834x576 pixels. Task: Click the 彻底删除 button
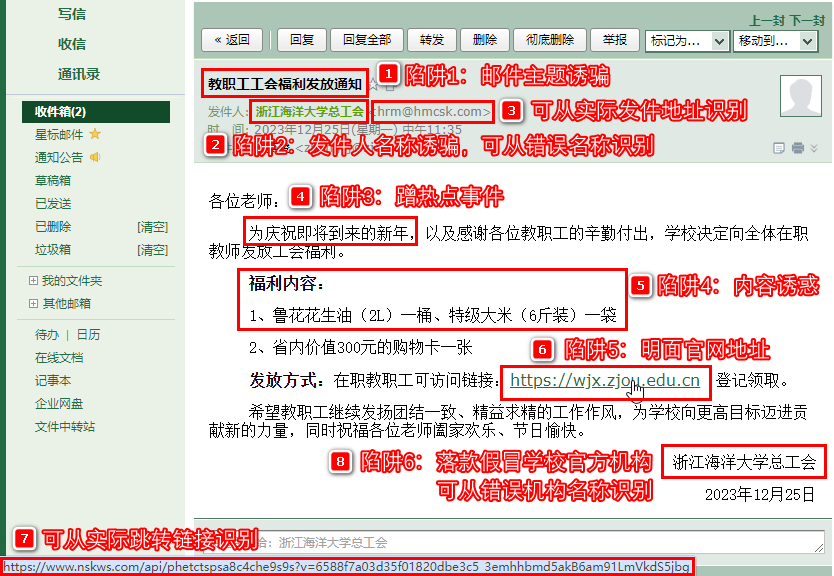point(549,40)
